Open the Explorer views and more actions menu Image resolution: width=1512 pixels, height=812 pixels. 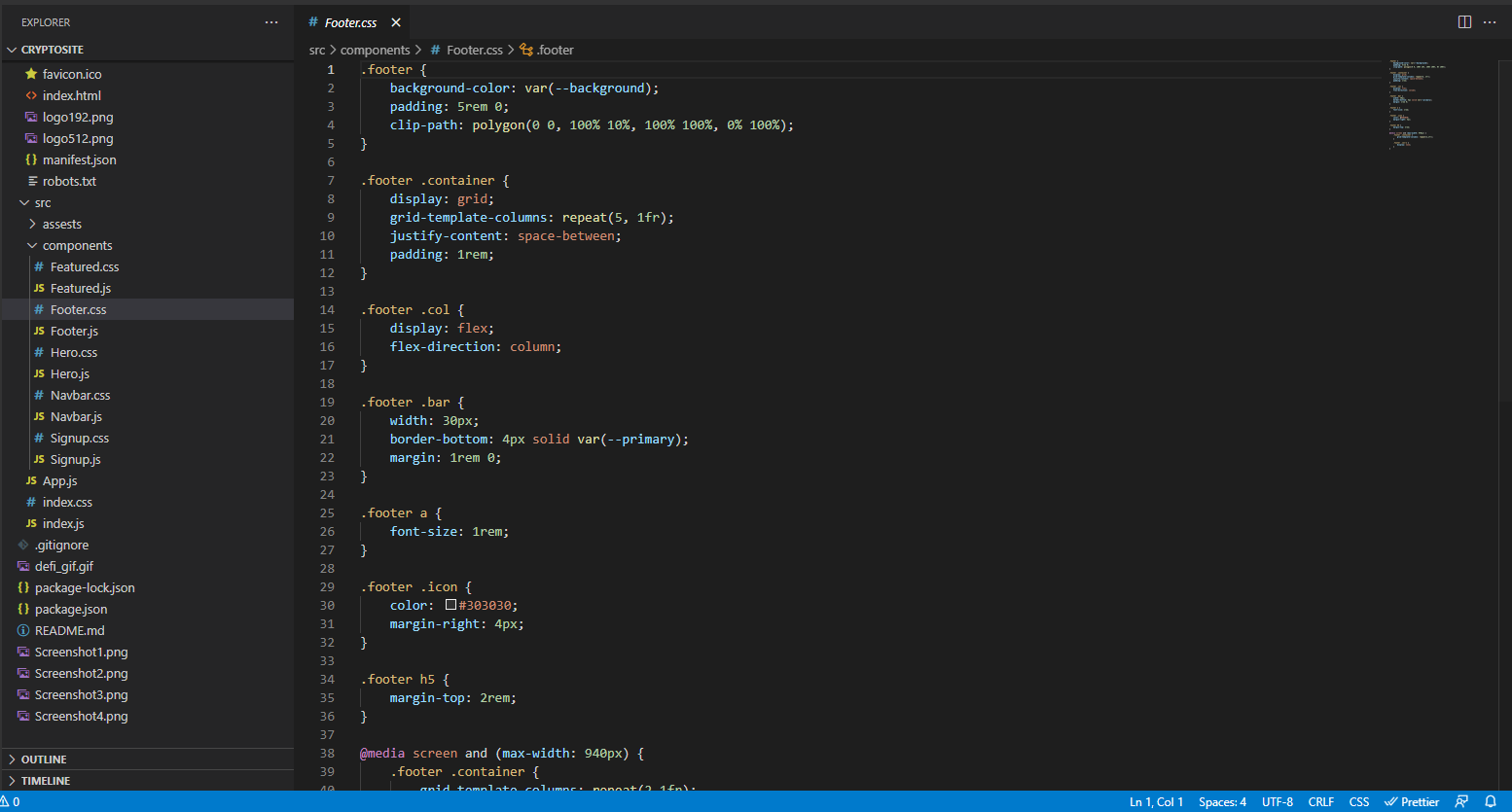click(271, 22)
